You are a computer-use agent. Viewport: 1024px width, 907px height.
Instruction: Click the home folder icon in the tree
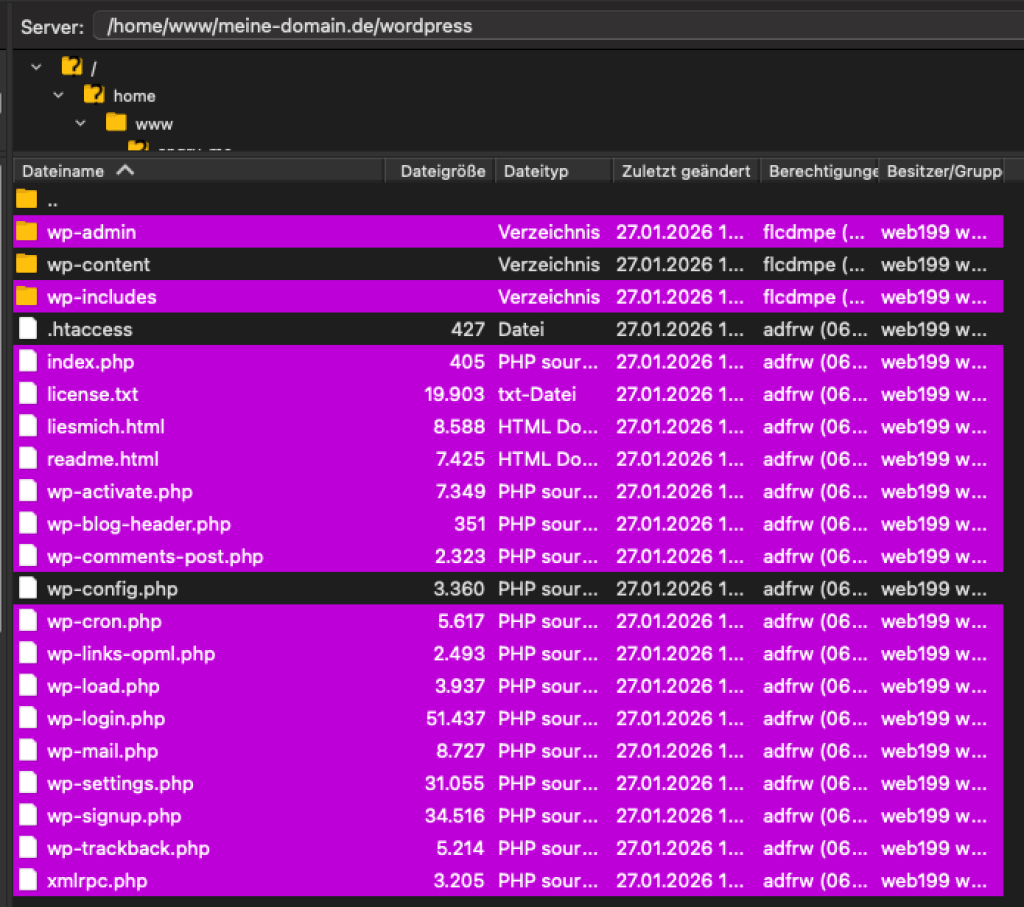[x=92, y=95]
